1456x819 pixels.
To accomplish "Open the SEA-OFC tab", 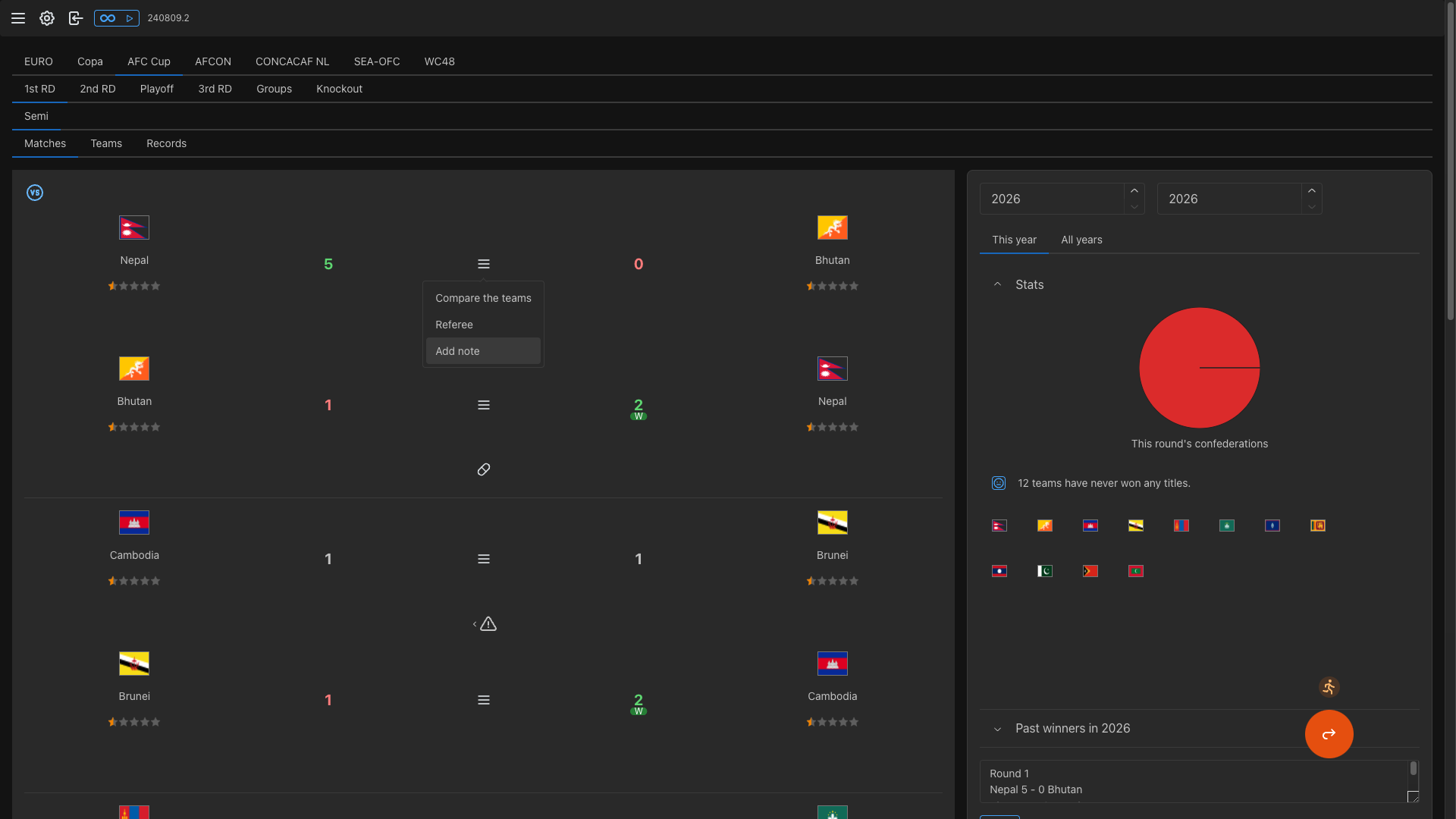I will (377, 61).
